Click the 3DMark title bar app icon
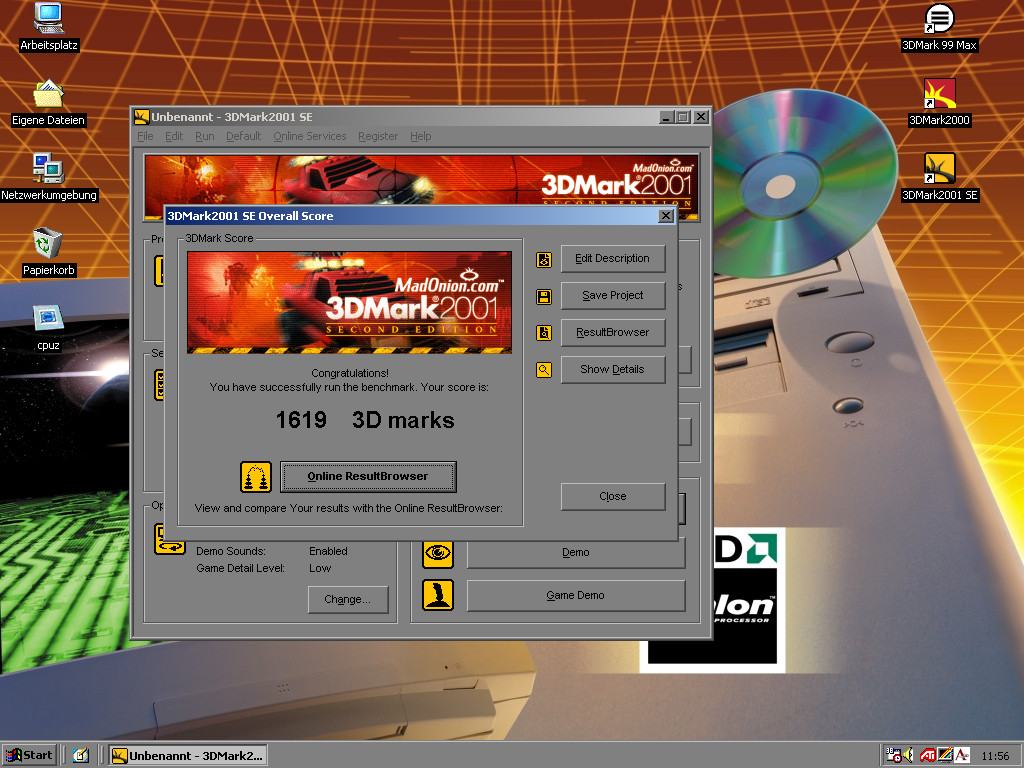This screenshot has height=768, width=1024. coord(141,117)
